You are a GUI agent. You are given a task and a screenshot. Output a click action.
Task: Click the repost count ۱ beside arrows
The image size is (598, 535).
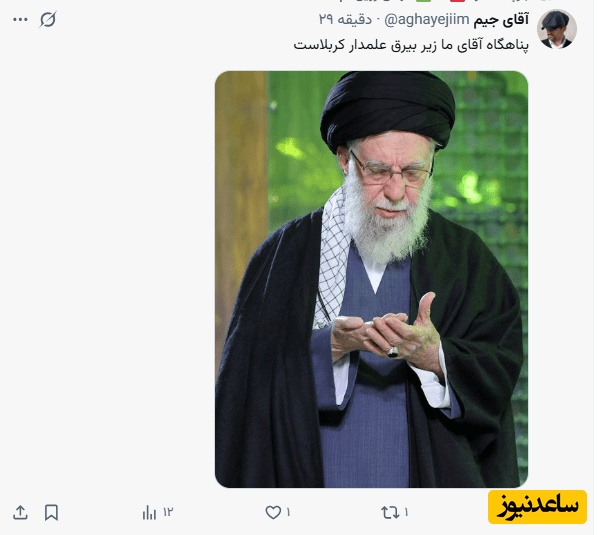click(x=406, y=512)
